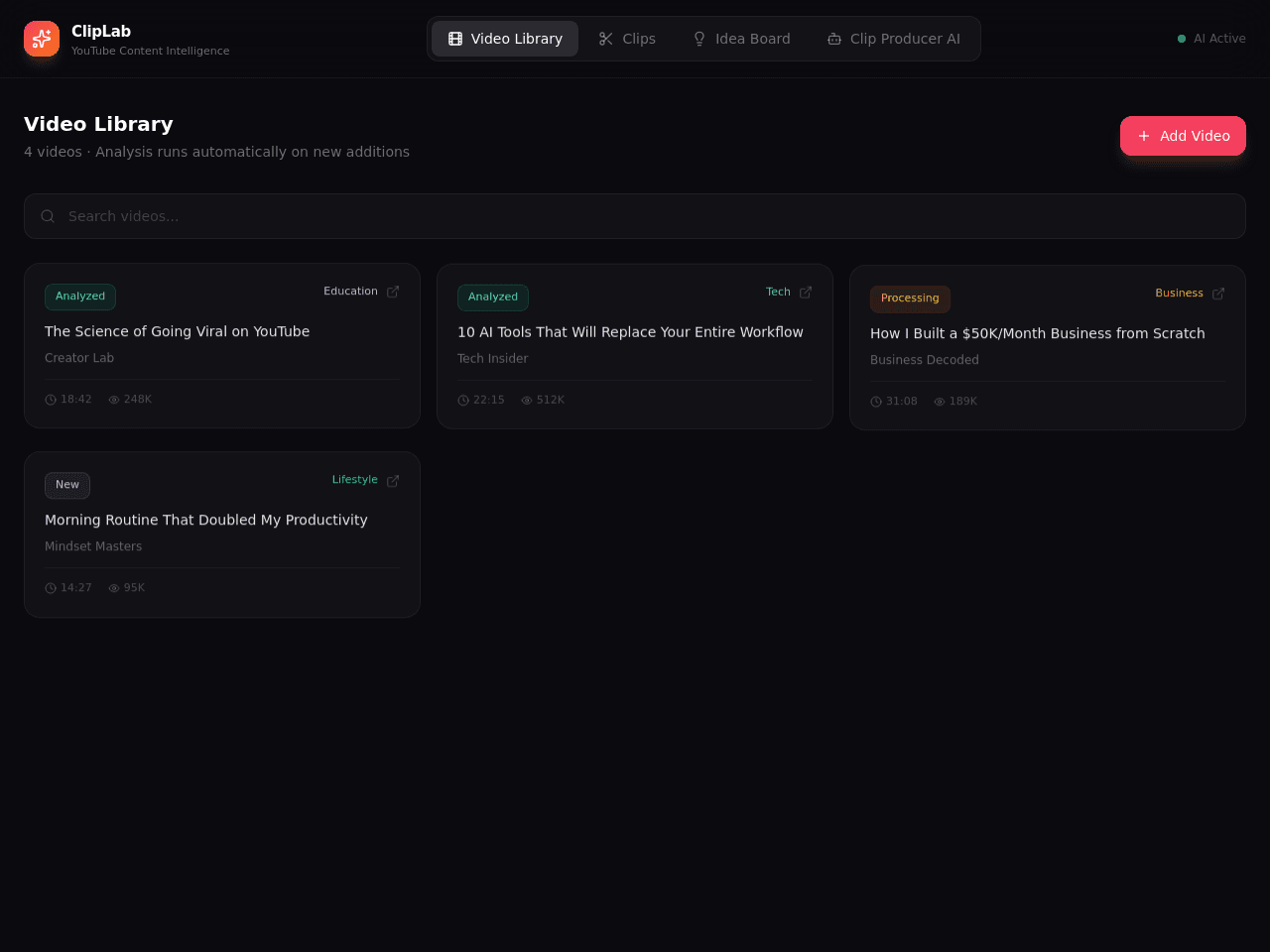The height and width of the screenshot is (952, 1270).
Task: Click the 14:27 duration text
Action: [76, 588]
